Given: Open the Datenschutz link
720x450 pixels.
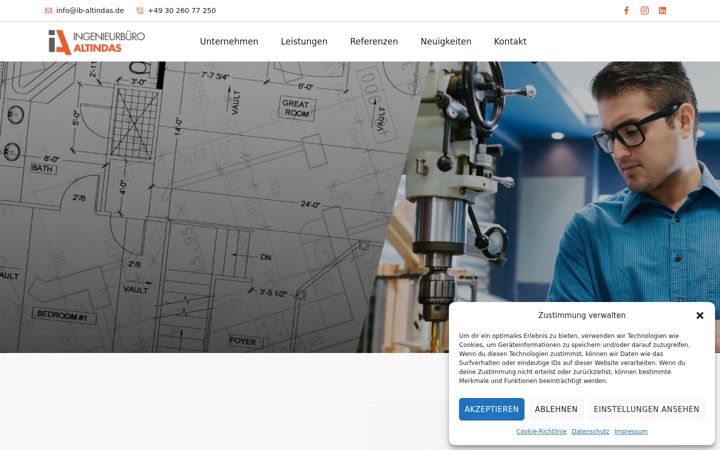Looking at the screenshot, I should click(x=590, y=432).
